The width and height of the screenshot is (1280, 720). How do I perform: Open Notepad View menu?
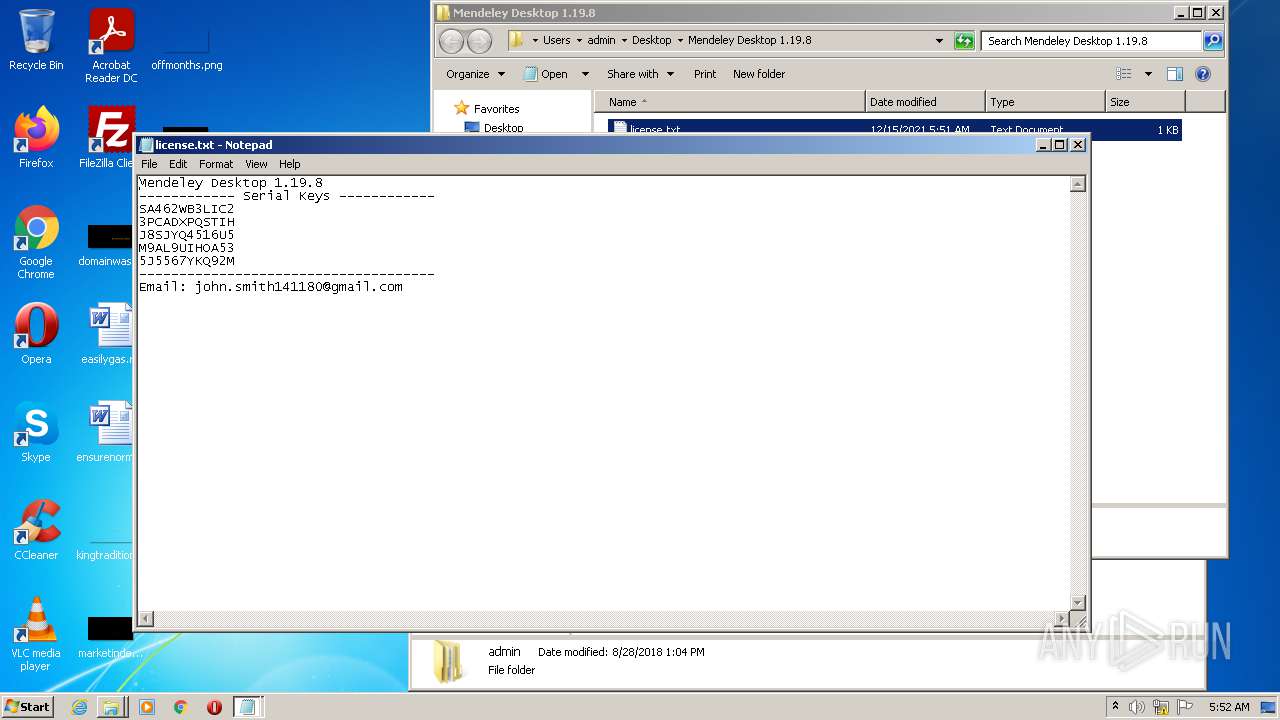click(256, 164)
